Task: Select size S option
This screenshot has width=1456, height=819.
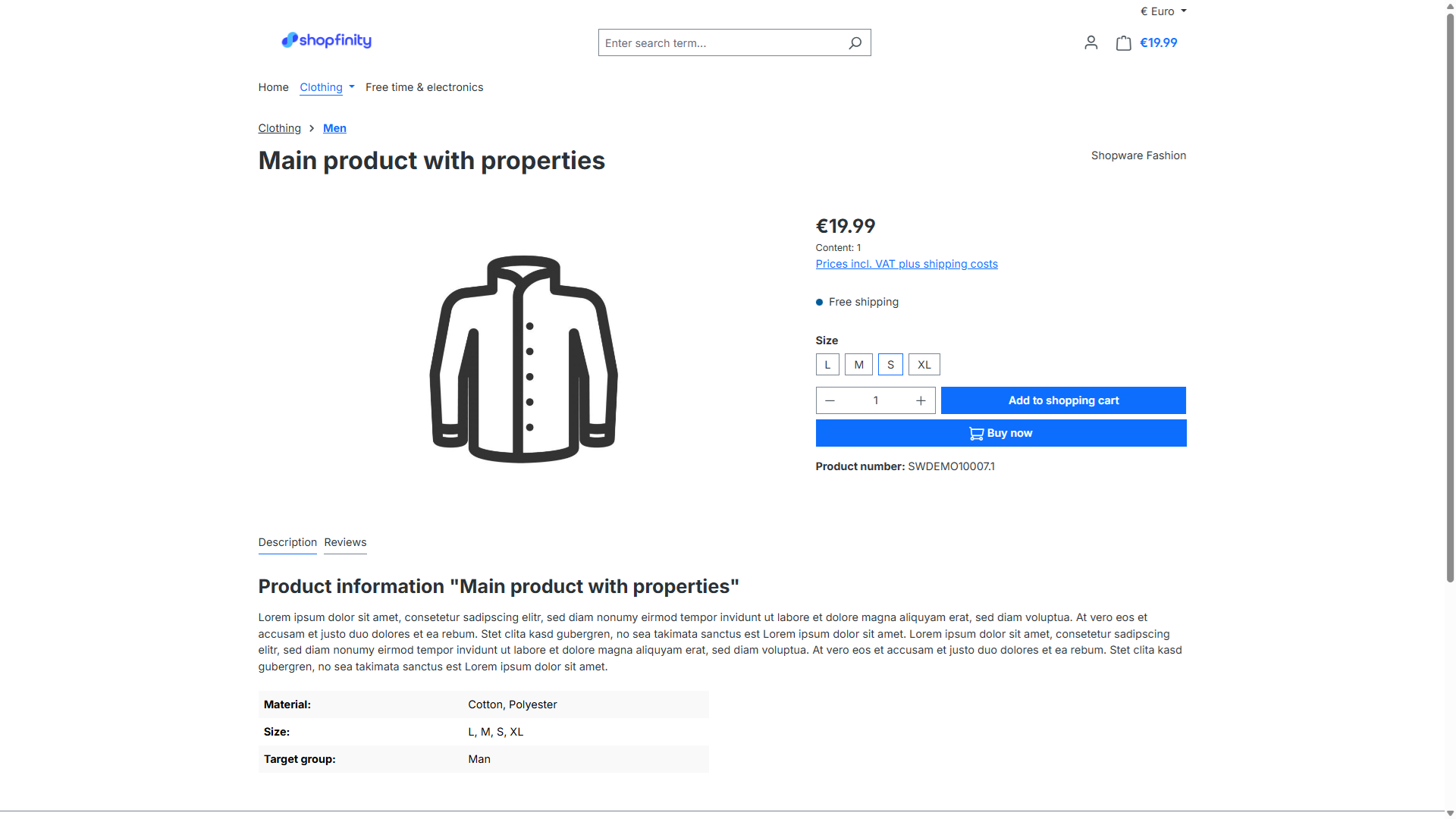Action: [x=890, y=365]
